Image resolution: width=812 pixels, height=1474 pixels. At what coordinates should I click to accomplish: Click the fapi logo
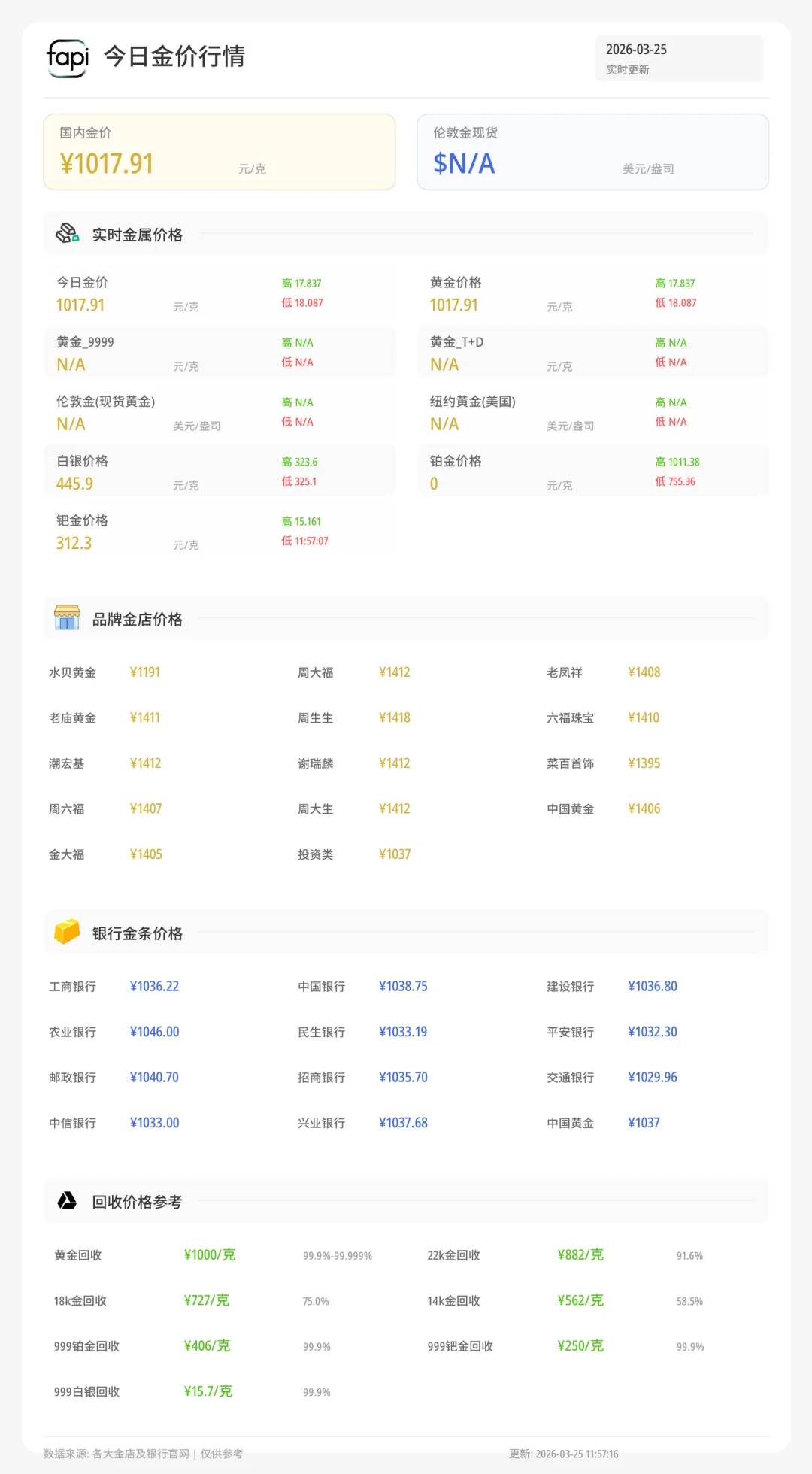tap(68, 58)
